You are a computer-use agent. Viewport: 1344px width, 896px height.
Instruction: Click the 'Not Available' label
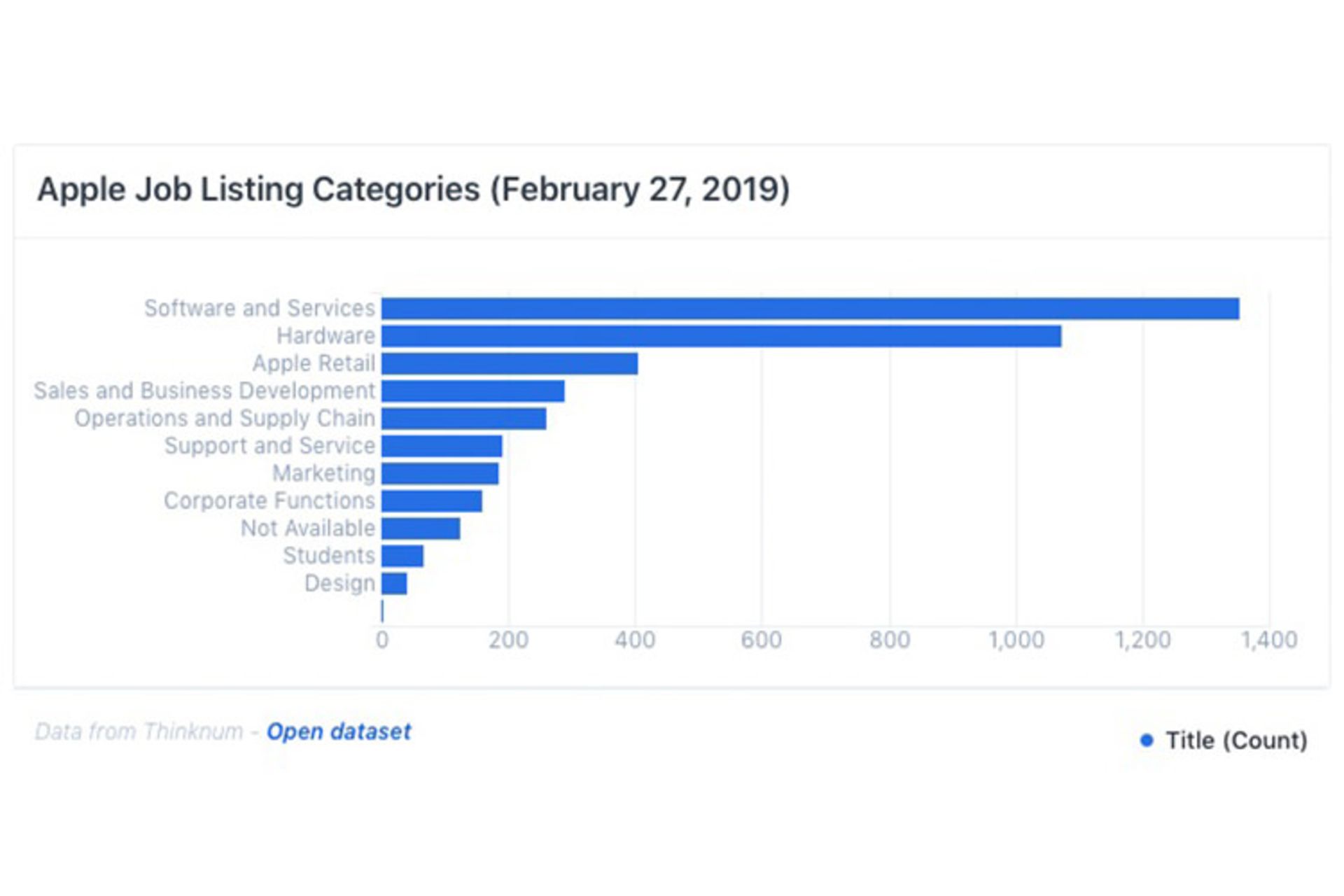[x=308, y=528]
